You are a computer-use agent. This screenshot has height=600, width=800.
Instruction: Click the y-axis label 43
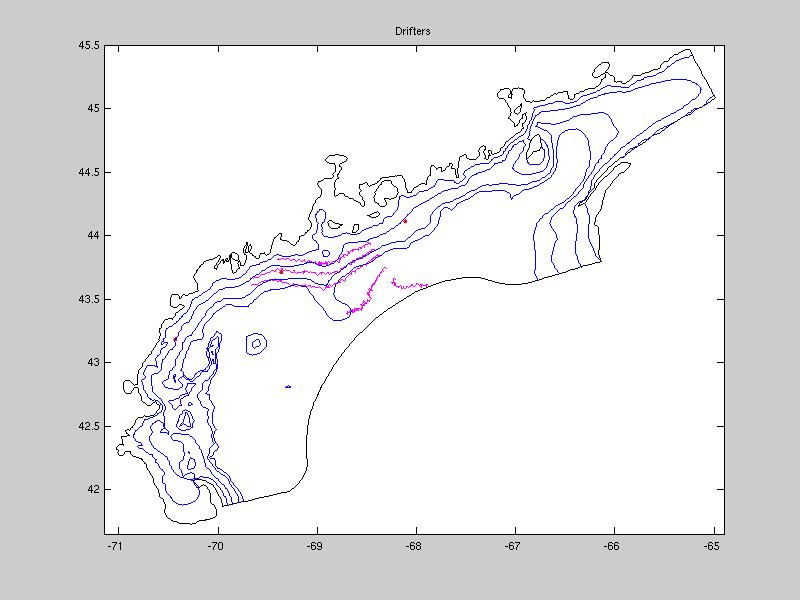93,363
